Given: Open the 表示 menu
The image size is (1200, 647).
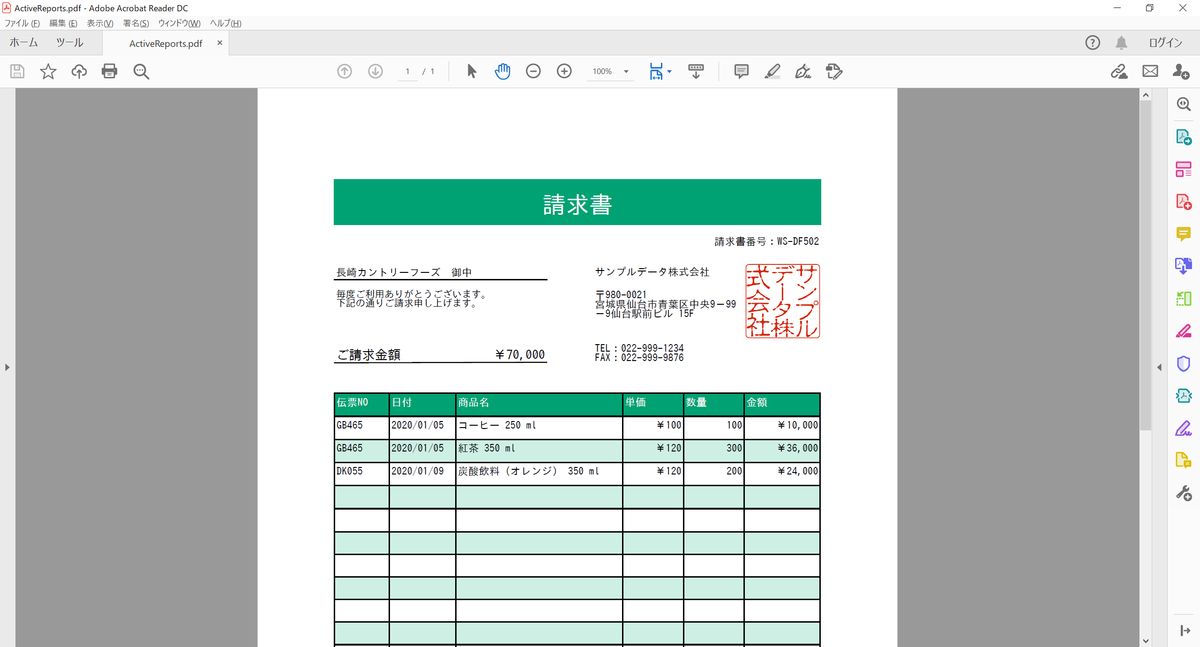Looking at the screenshot, I should coord(101,23).
